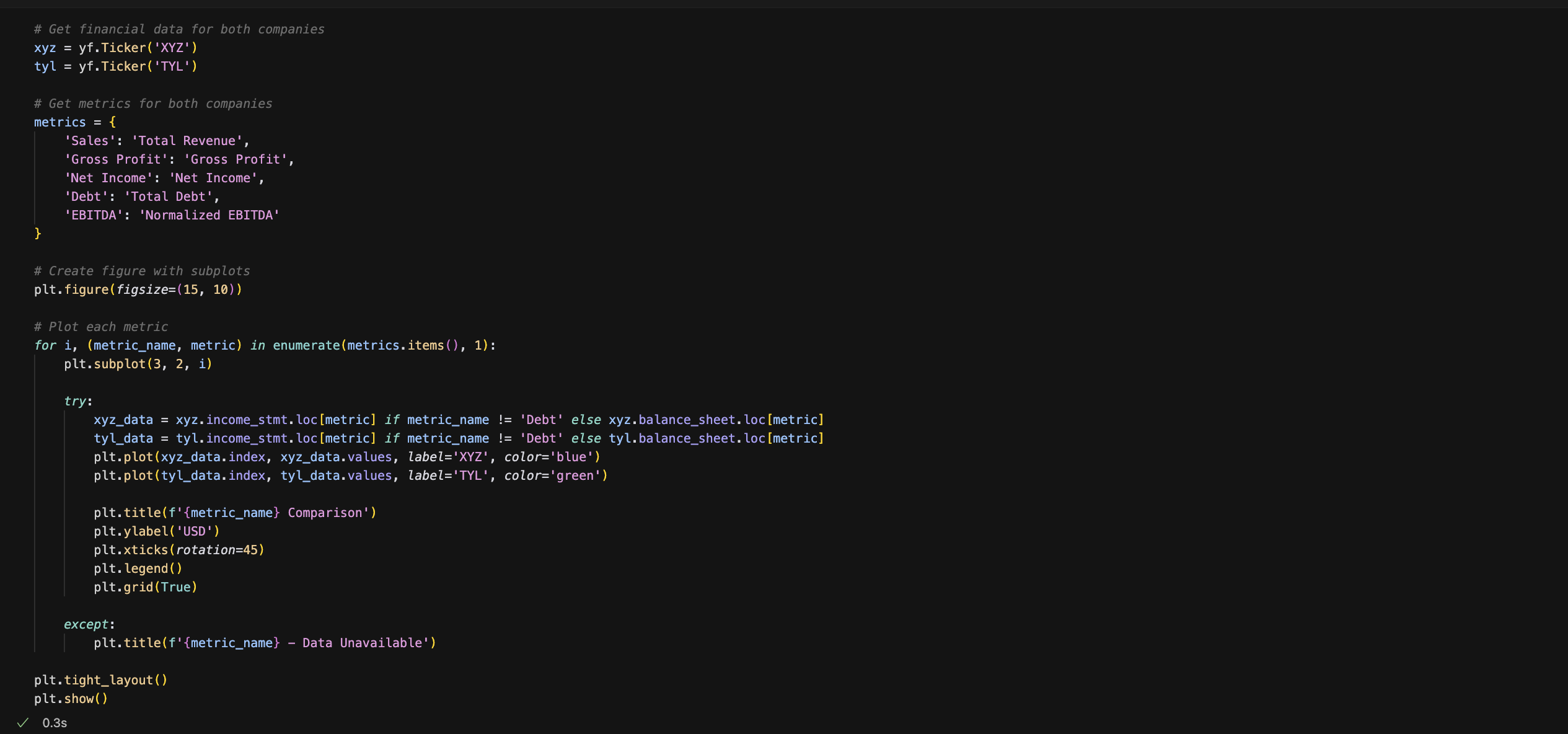Click the green execution success checkmark

tap(23, 723)
